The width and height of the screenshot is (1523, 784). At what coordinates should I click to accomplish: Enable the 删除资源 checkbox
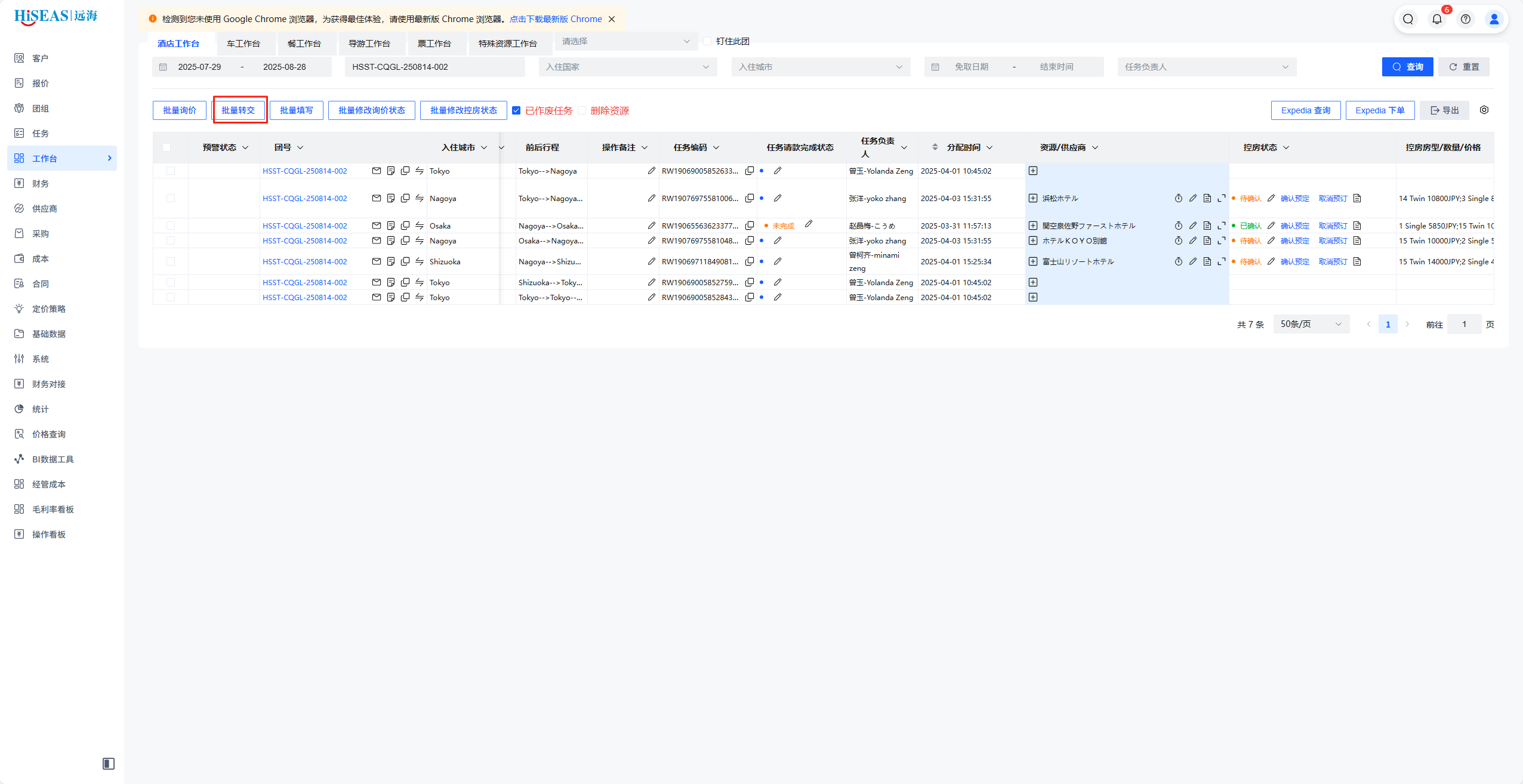tap(582, 110)
